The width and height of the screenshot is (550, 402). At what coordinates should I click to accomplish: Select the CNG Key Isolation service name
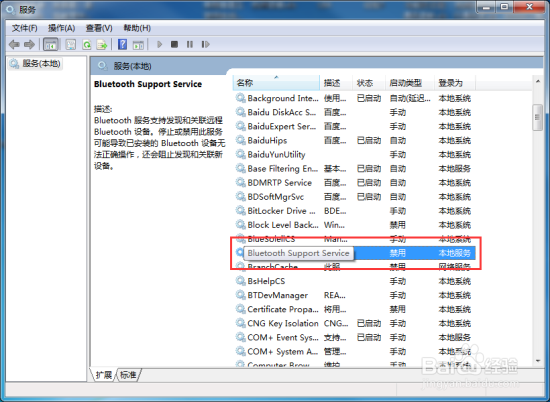click(283, 323)
